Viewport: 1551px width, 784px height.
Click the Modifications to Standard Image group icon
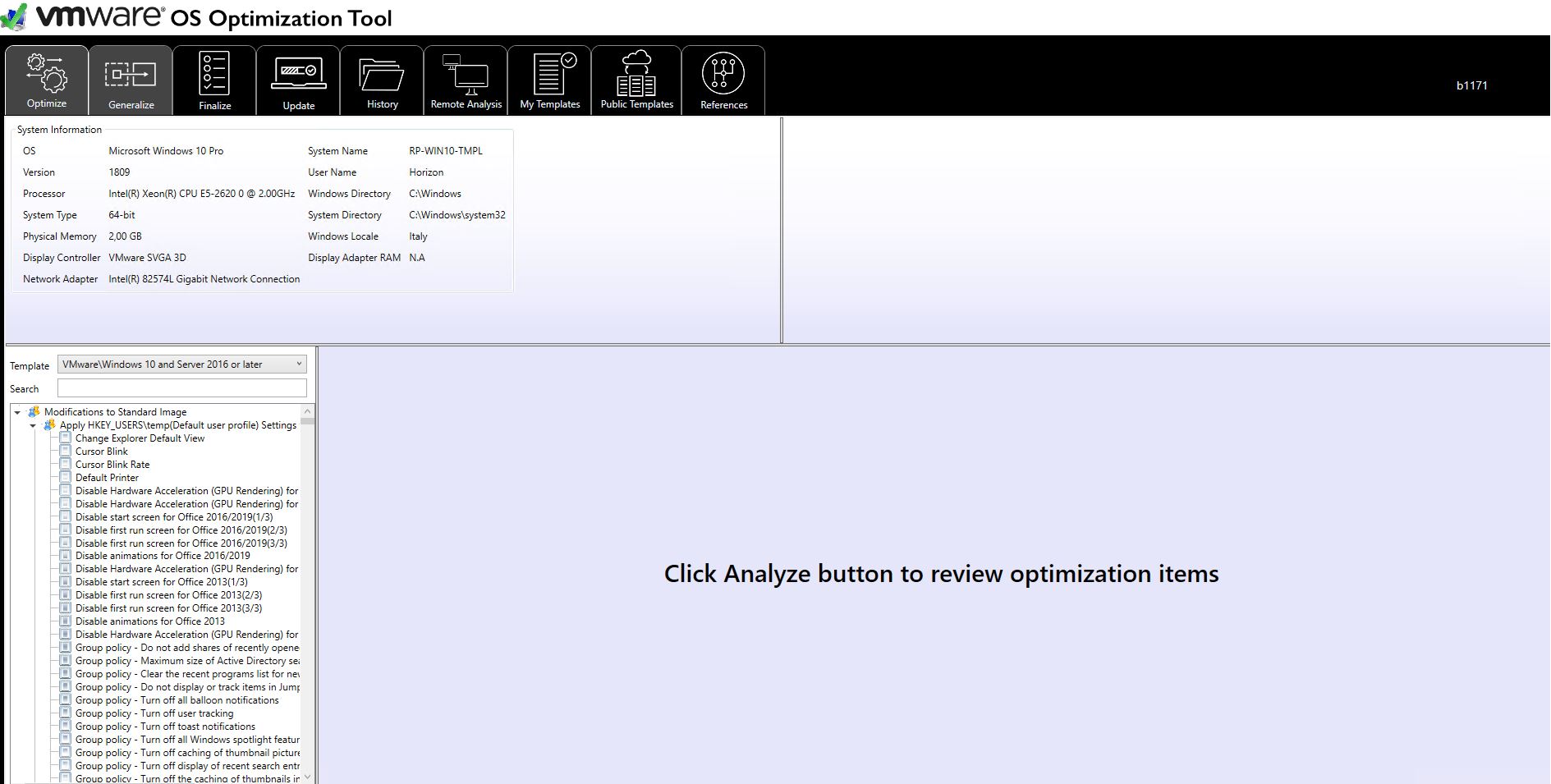(34, 411)
